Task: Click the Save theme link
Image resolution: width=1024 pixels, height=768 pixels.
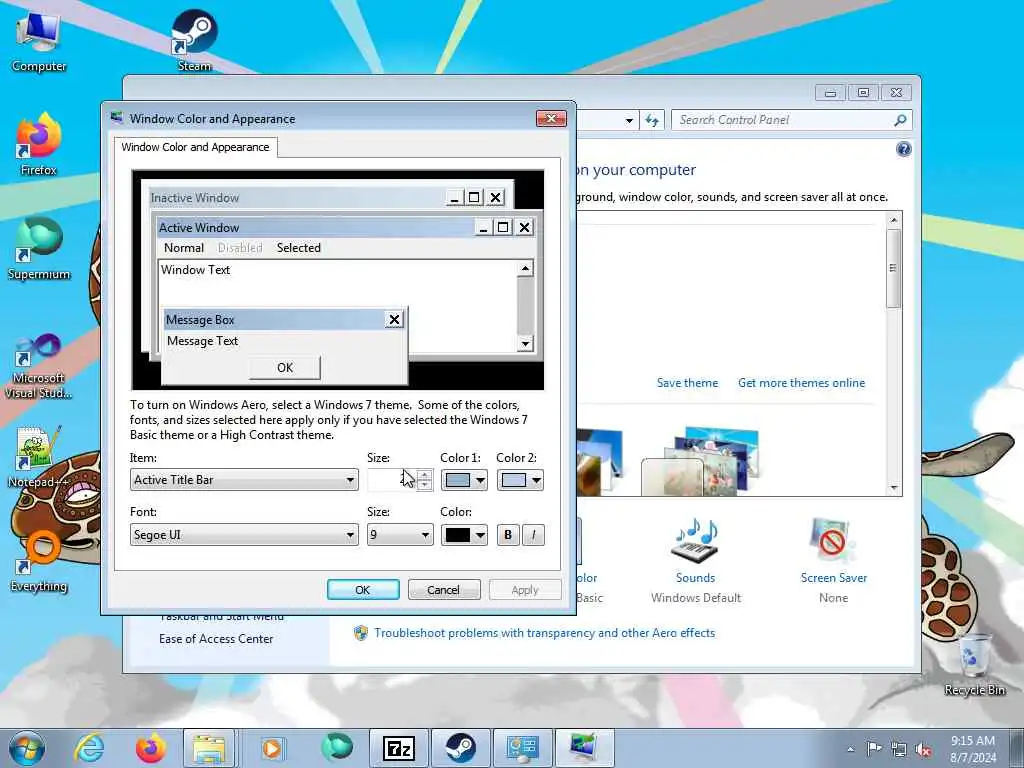Action: [687, 383]
